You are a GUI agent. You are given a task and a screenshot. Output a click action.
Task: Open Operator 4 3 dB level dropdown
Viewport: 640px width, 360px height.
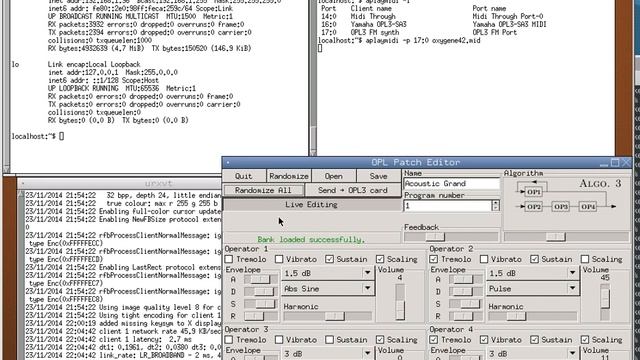click(533, 353)
